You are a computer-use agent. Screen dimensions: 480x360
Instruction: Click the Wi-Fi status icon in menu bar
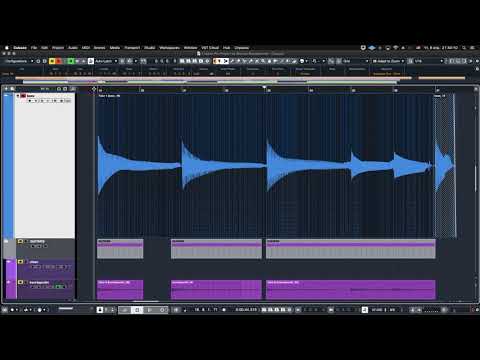[x=395, y=48]
